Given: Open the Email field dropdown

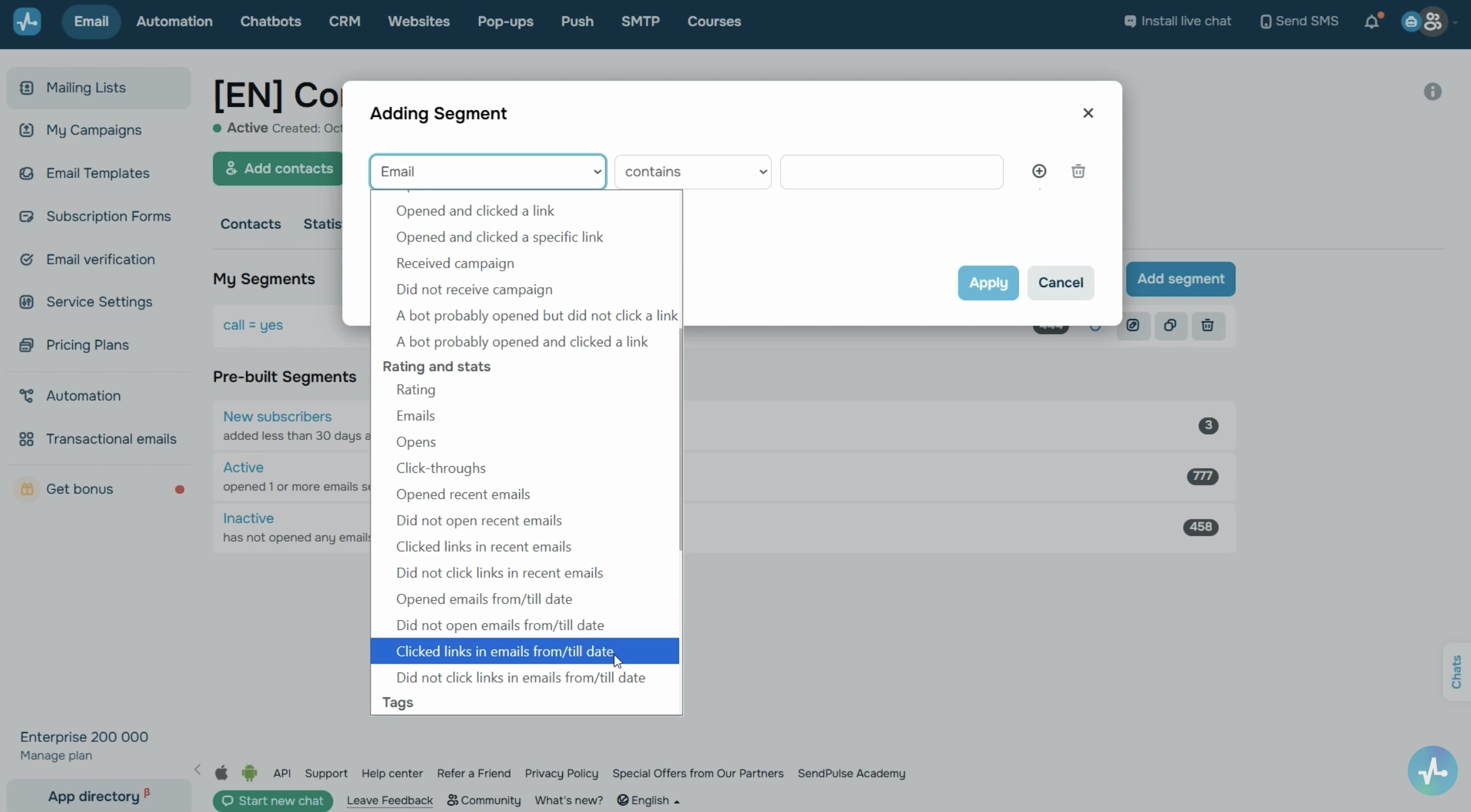Looking at the screenshot, I should click(488, 171).
